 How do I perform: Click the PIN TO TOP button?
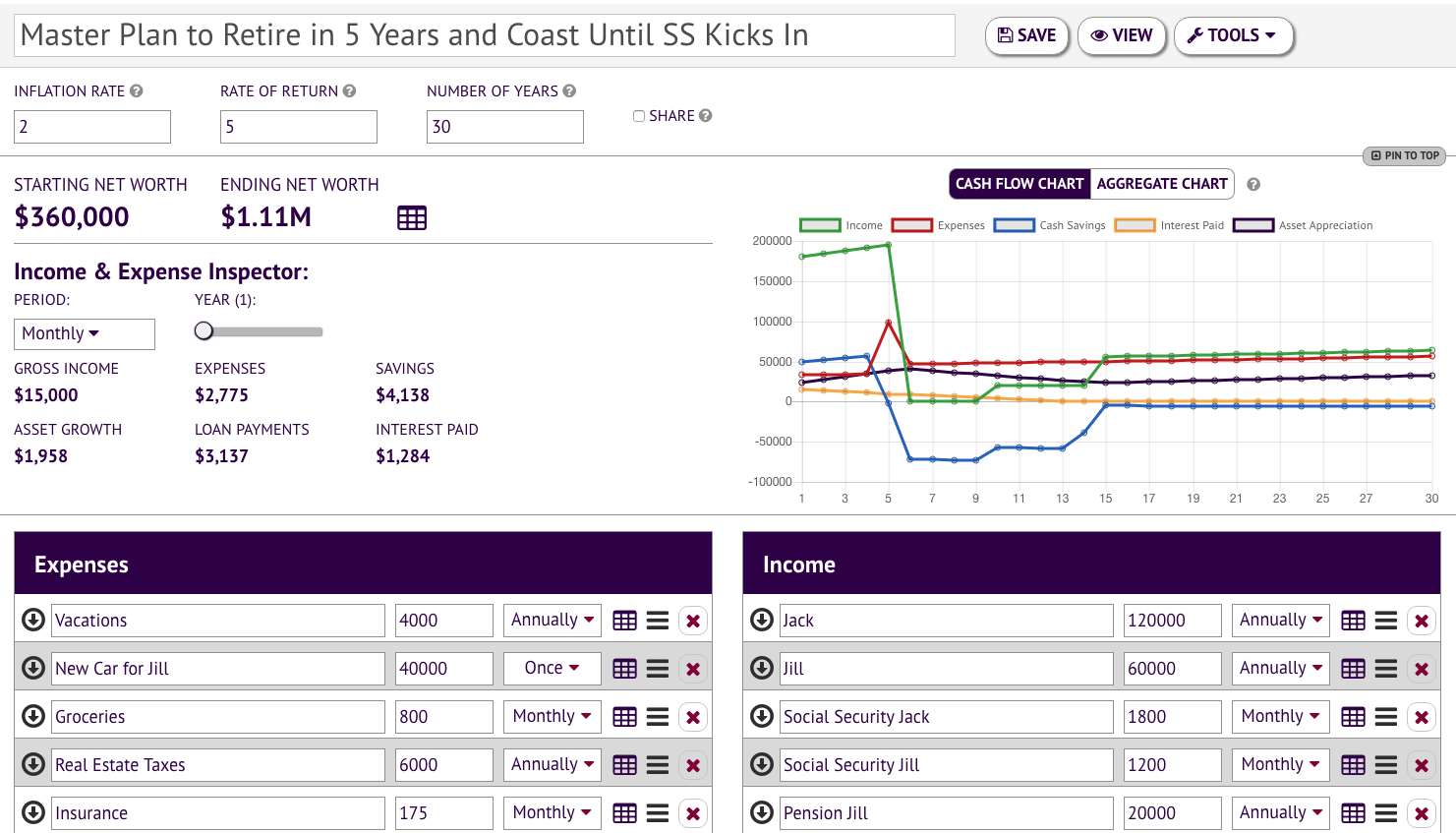[1403, 155]
